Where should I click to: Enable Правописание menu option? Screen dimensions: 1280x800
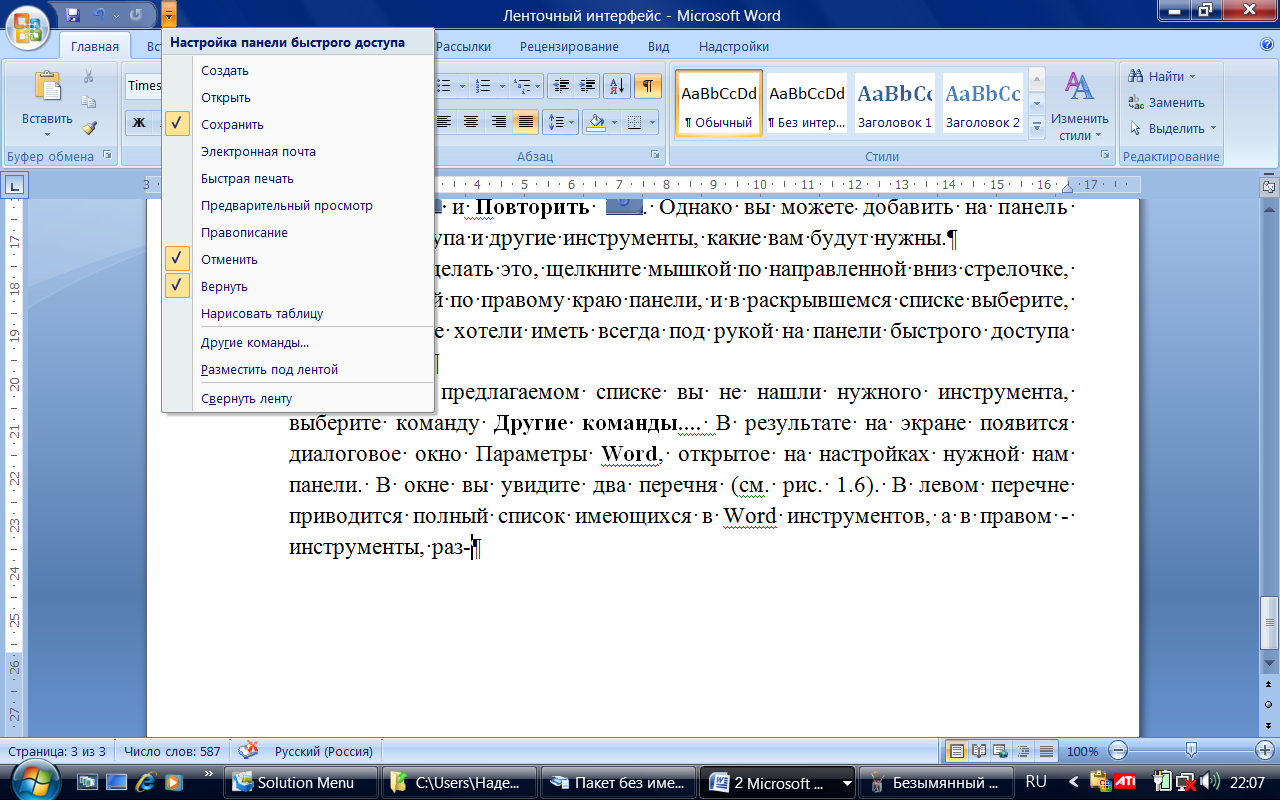[298, 233]
